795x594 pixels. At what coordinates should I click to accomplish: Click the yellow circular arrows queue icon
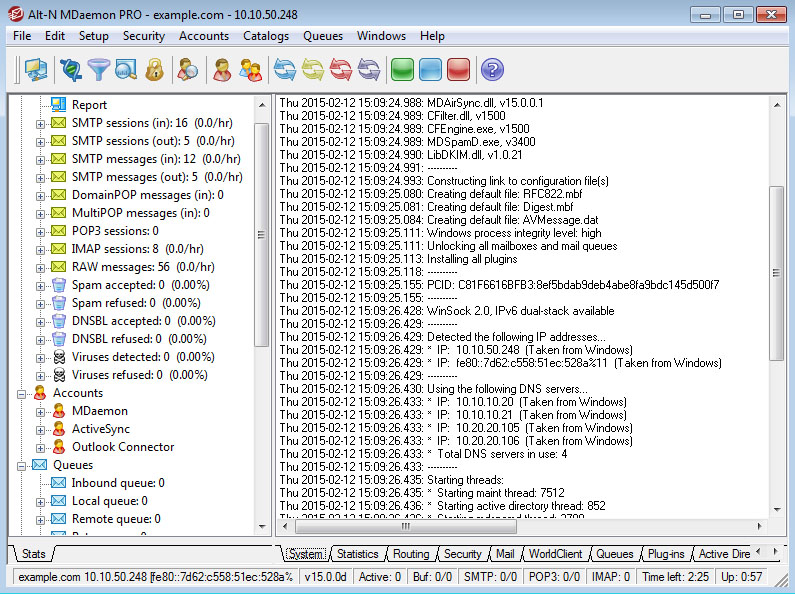tap(313, 70)
